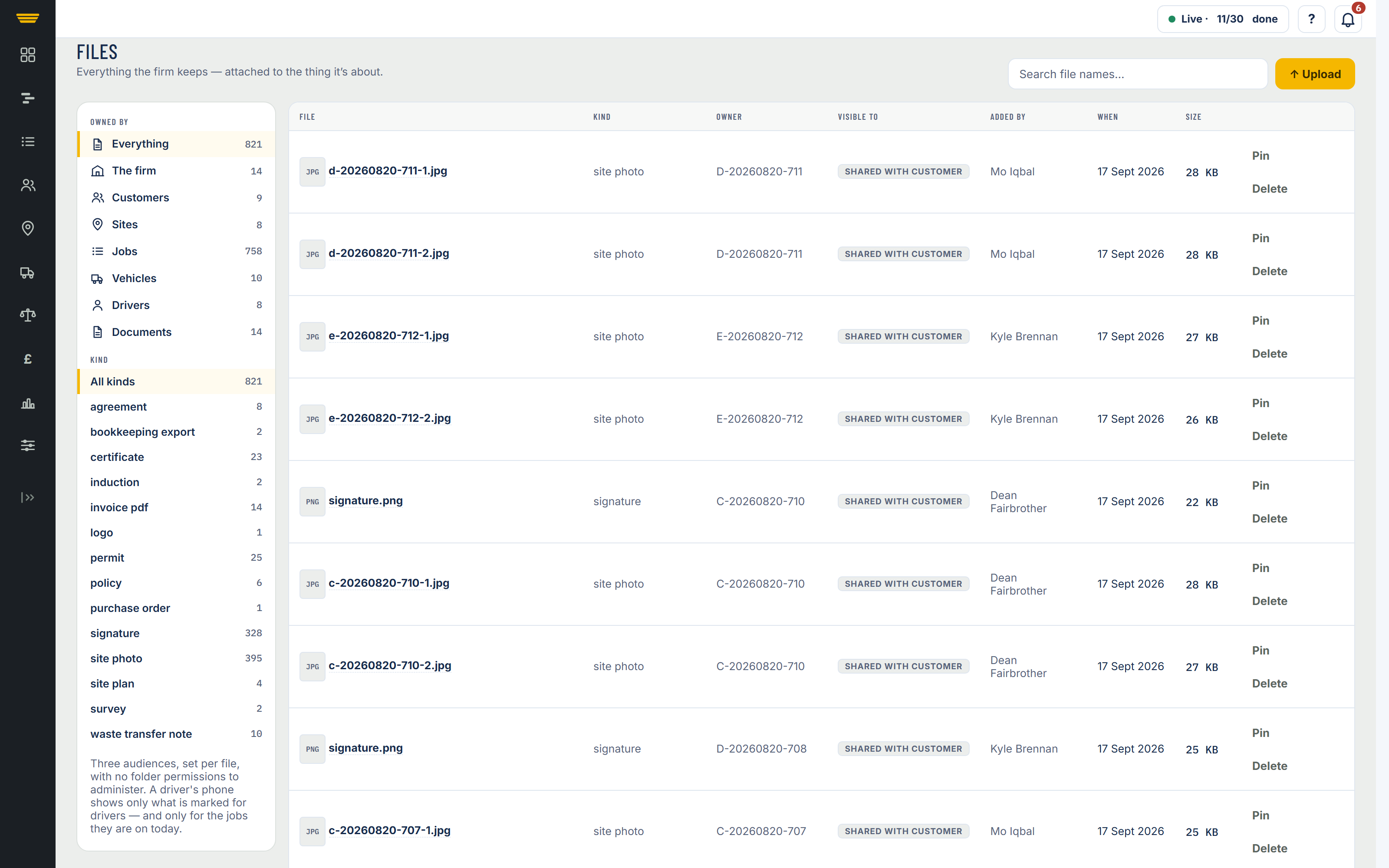This screenshot has height=868, width=1389.
Task: Open the customers people icon in sidebar
Action: tap(27, 185)
